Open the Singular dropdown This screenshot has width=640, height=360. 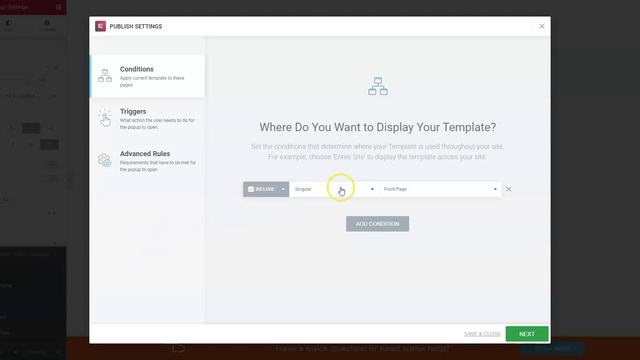[x=334, y=189]
